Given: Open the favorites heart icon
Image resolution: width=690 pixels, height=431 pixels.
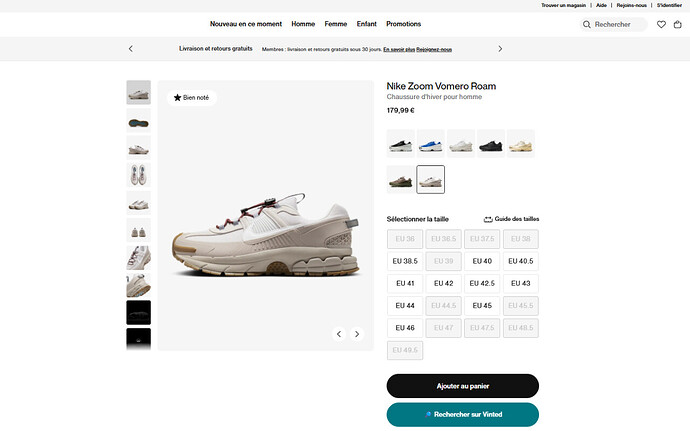Looking at the screenshot, I should [x=661, y=25].
